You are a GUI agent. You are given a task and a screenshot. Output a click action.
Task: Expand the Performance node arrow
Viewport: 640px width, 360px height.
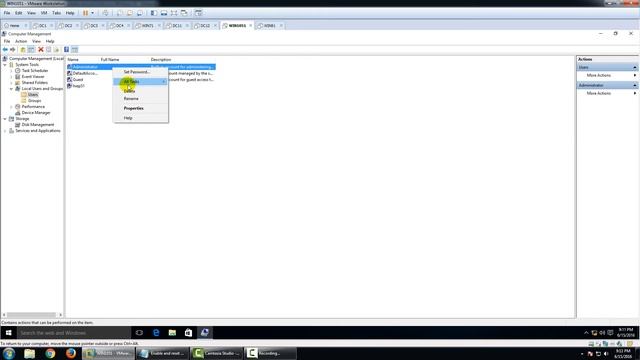11,107
